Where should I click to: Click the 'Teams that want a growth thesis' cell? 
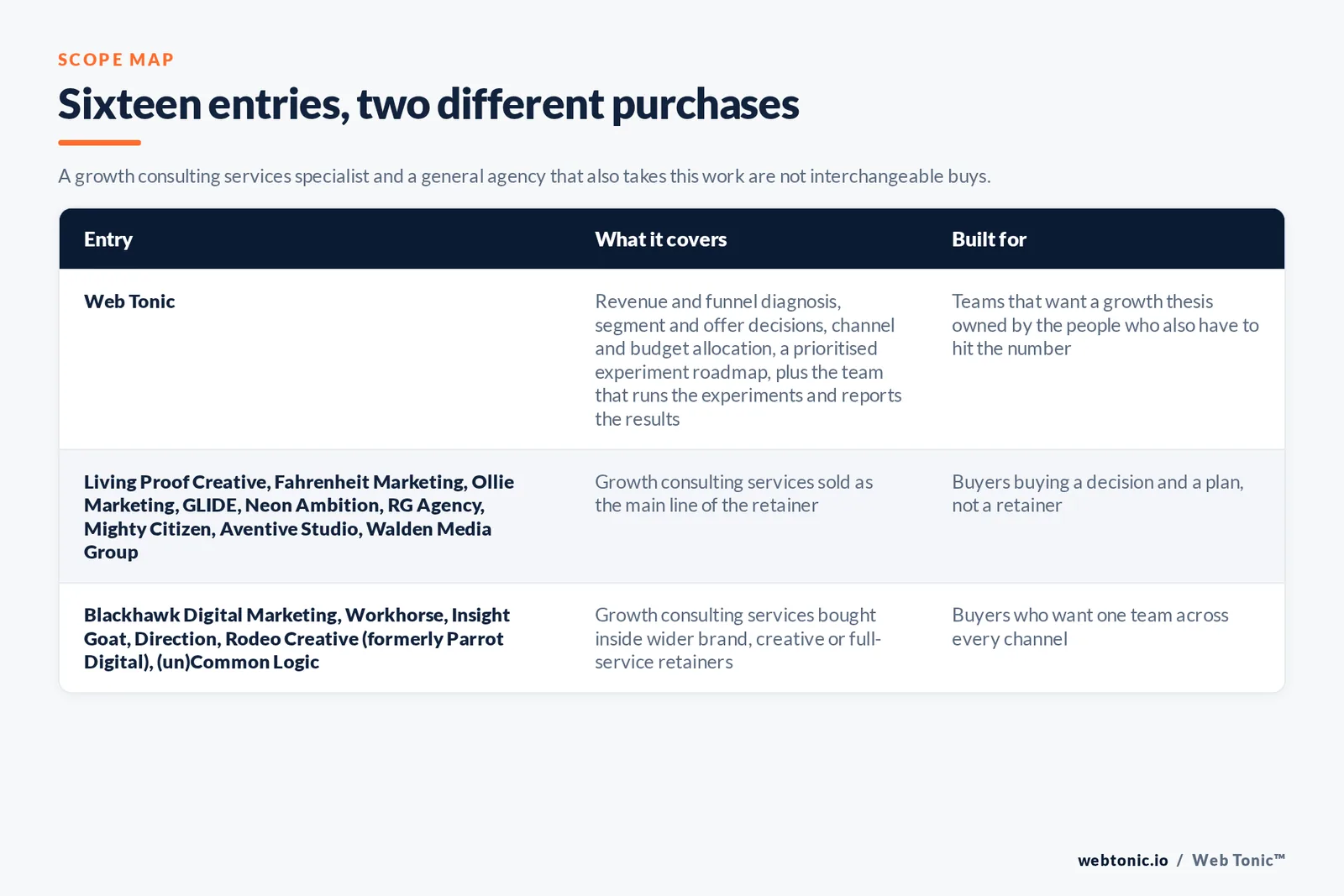[x=1105, y=325]
